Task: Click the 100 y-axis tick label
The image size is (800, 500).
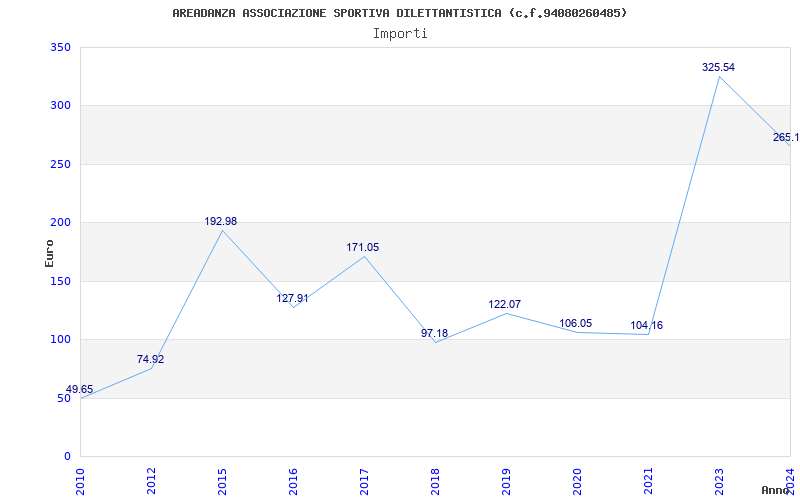Action: [x=60, y=339]
